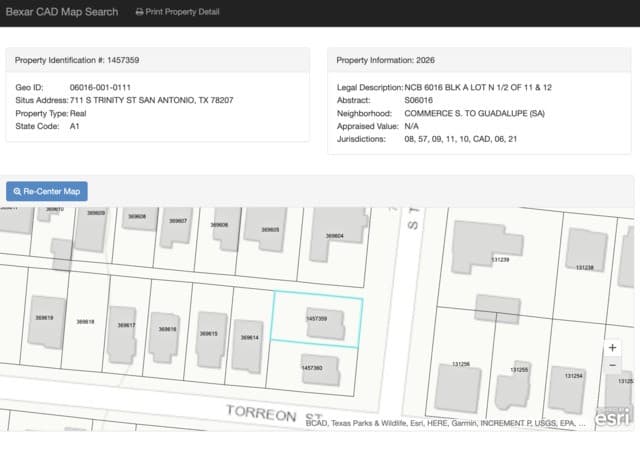Screen dimensions: 640x449
Task: Click parcel label 369608
Action: click(137, 216)
